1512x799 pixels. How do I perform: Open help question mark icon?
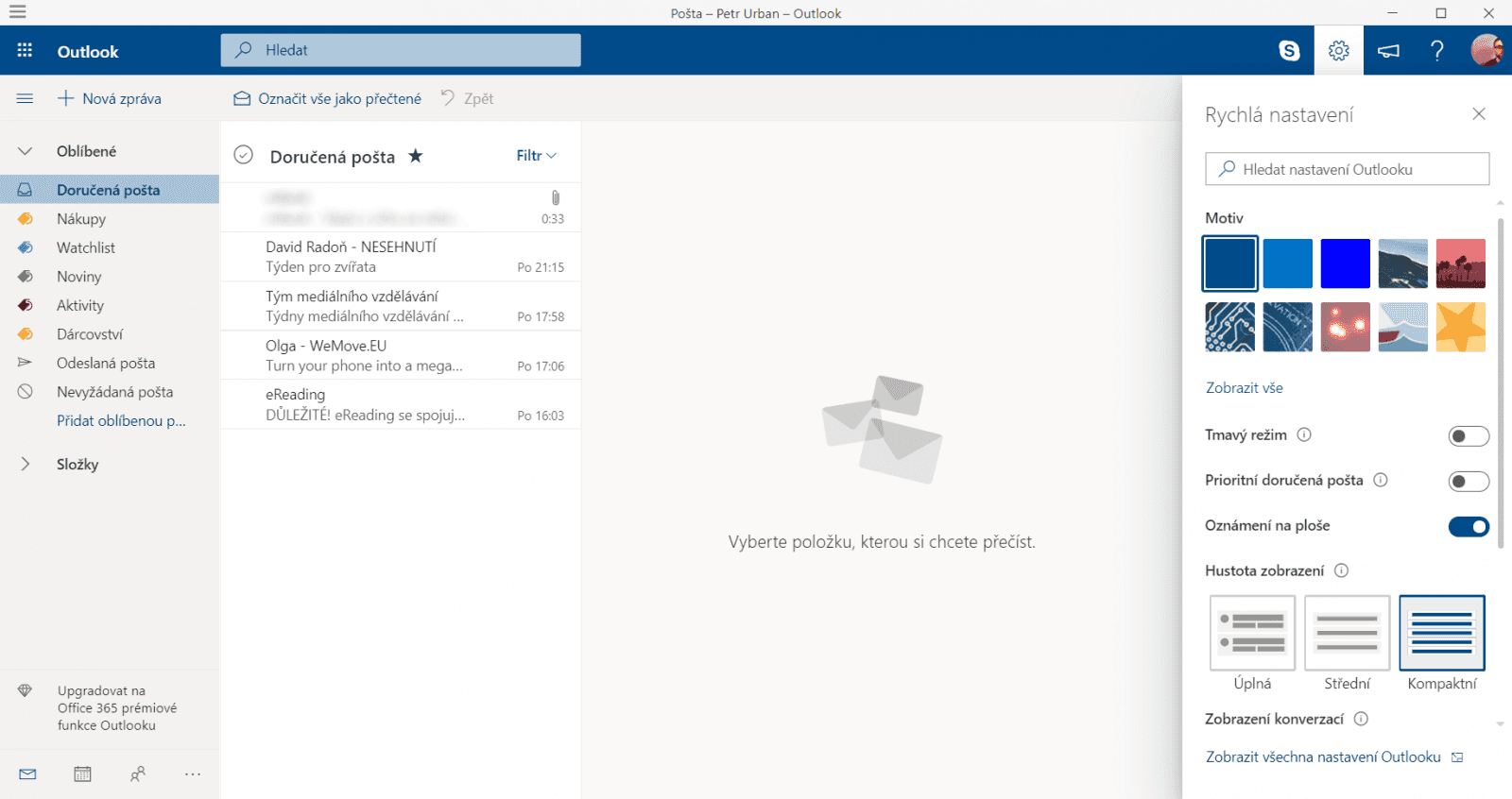click(1436, 51)
